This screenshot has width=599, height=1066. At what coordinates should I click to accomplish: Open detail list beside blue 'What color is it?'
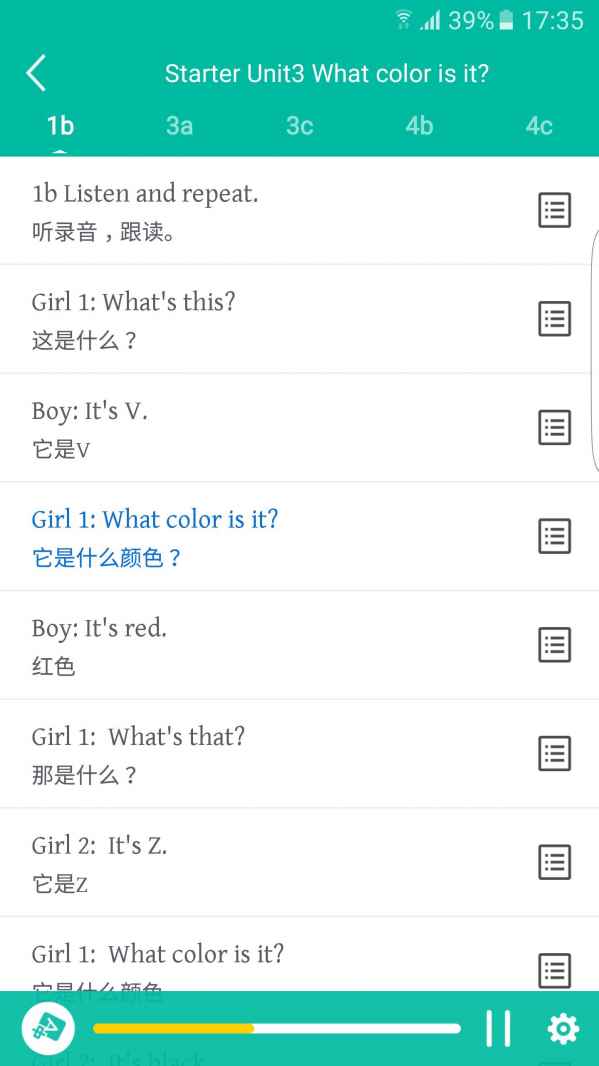point(554,536)
